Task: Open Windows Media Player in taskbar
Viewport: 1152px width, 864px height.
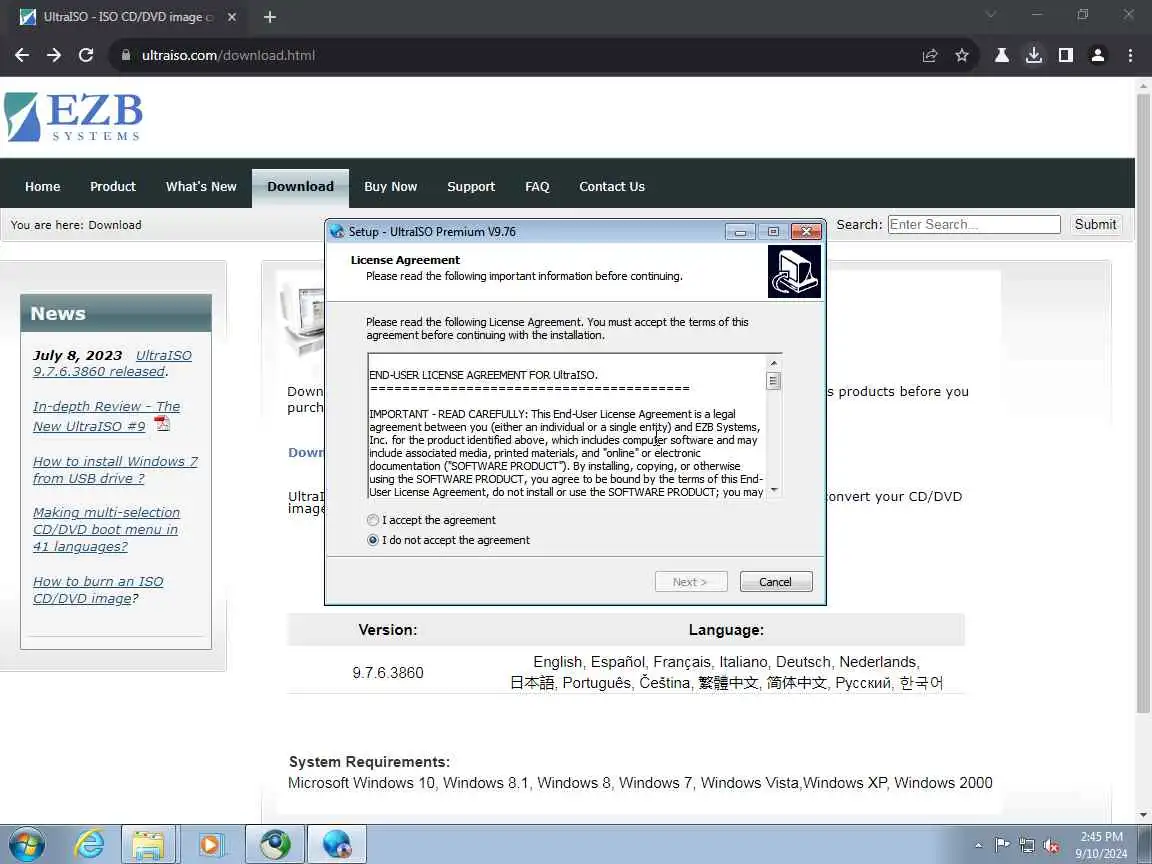Action: (x=209, y=844)
